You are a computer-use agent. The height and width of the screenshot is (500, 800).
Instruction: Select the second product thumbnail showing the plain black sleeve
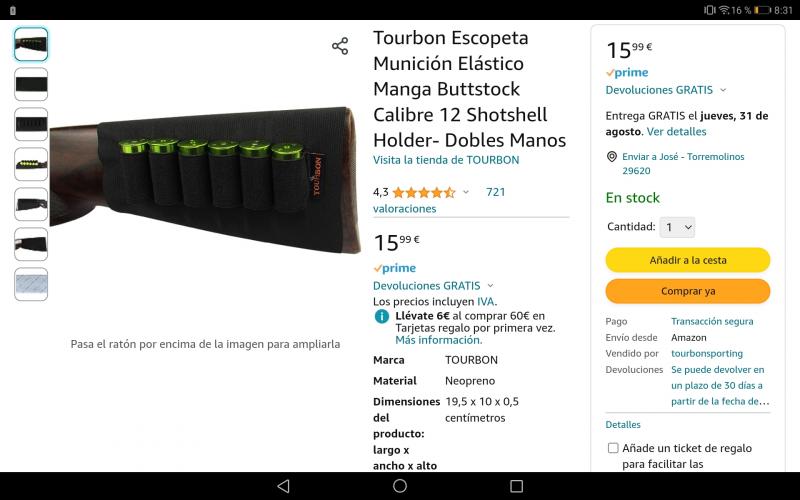tap(31, 84)
